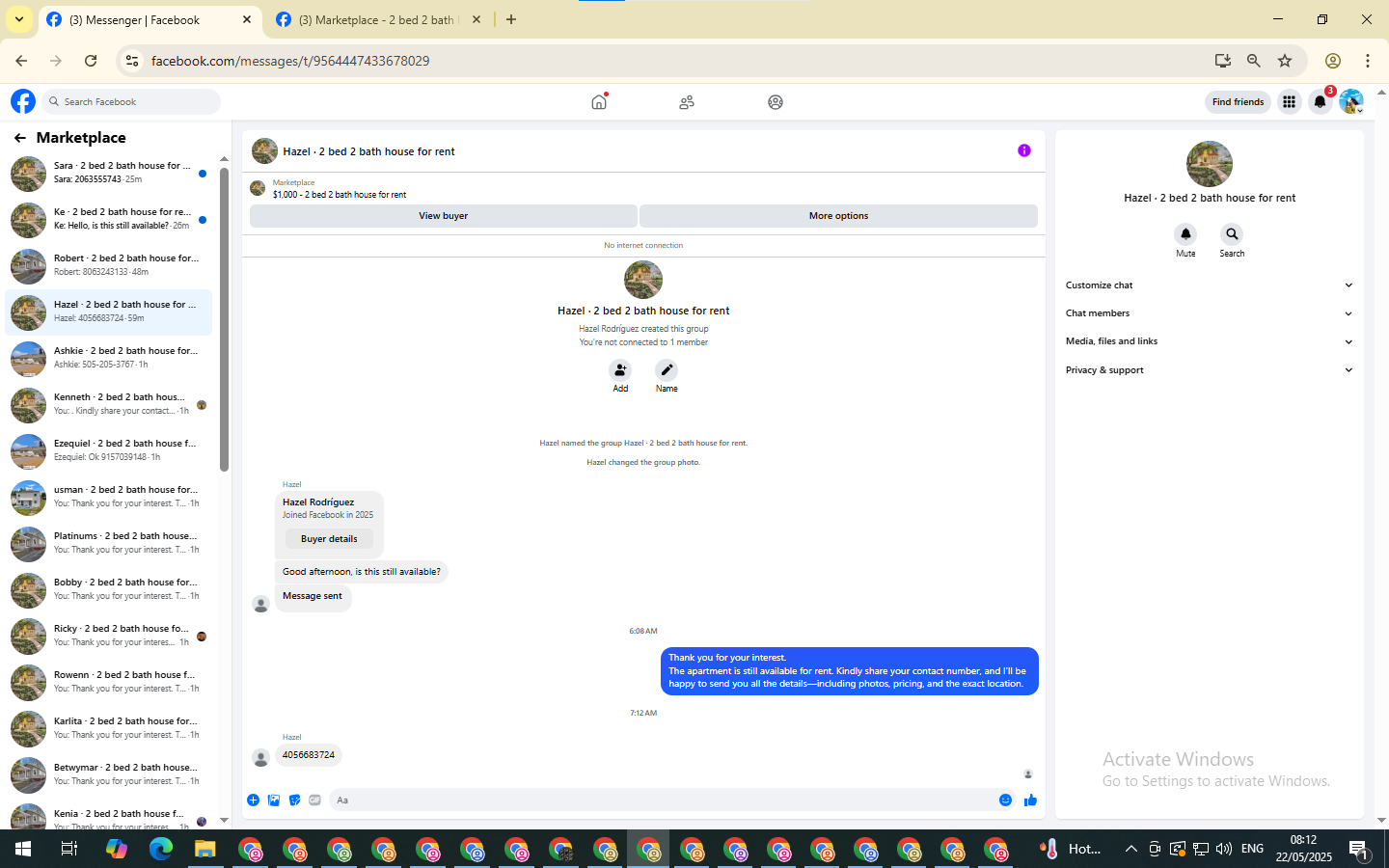Open the Groups icon in top navigation
The height and width of the screenshot is (868, 1389).
coord(776,102)
